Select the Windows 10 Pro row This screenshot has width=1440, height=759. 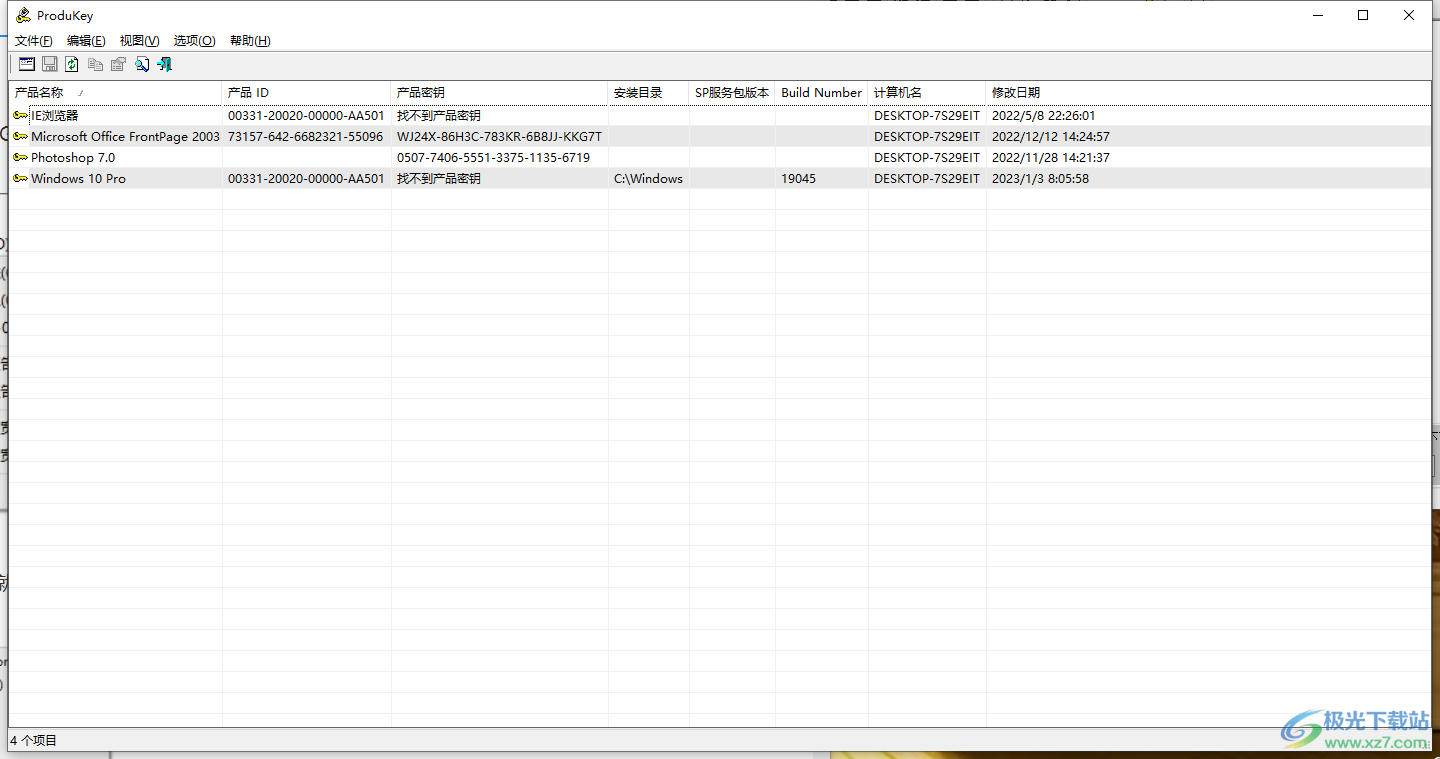click(720, 178)
